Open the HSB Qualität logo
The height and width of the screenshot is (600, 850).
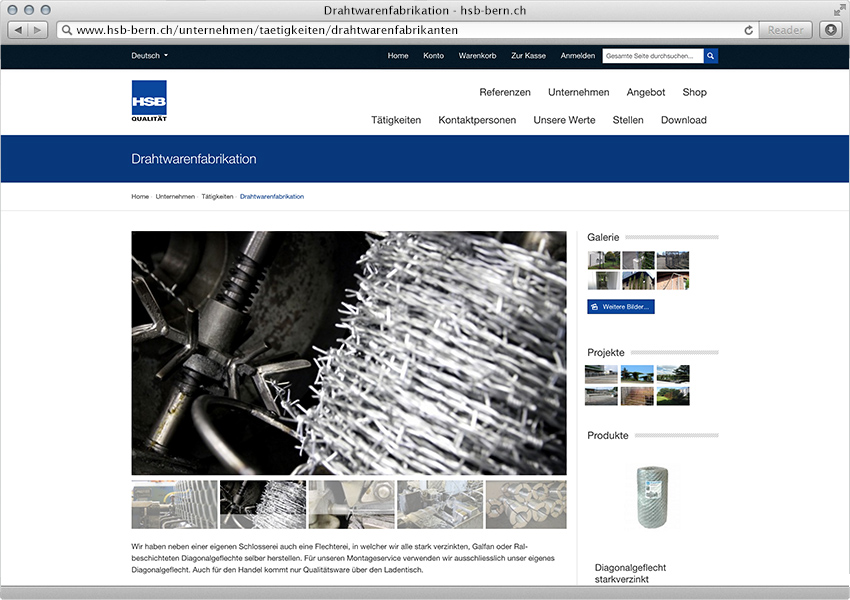[x=149, y=101]
